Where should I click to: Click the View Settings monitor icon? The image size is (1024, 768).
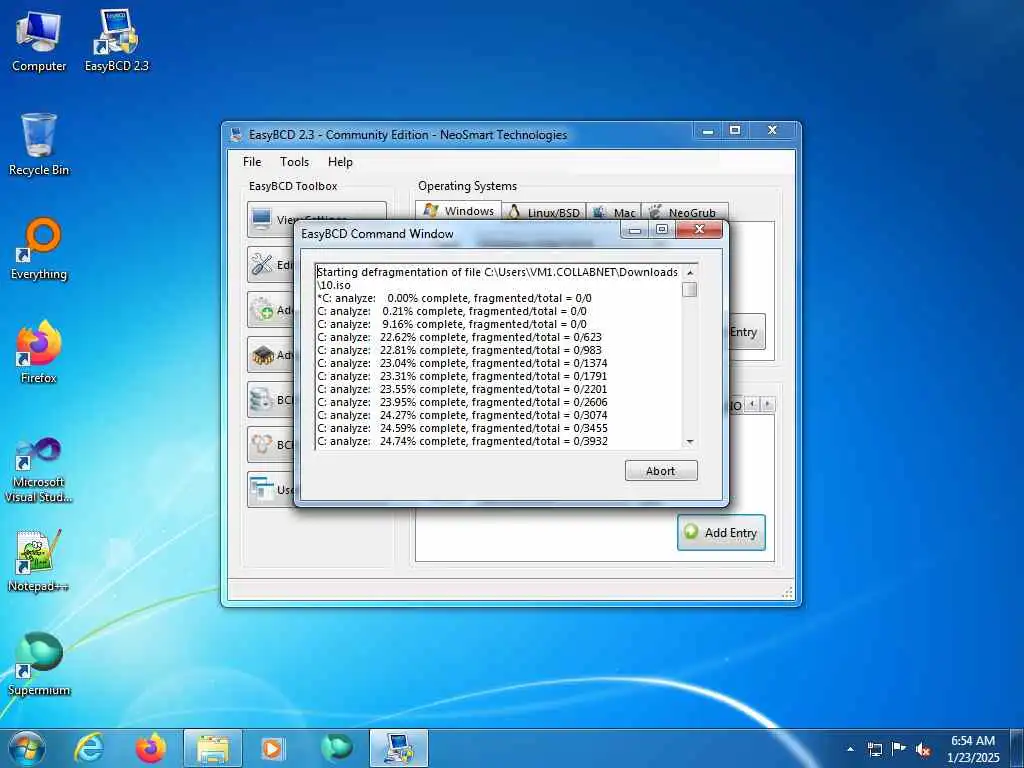[262, 219]
